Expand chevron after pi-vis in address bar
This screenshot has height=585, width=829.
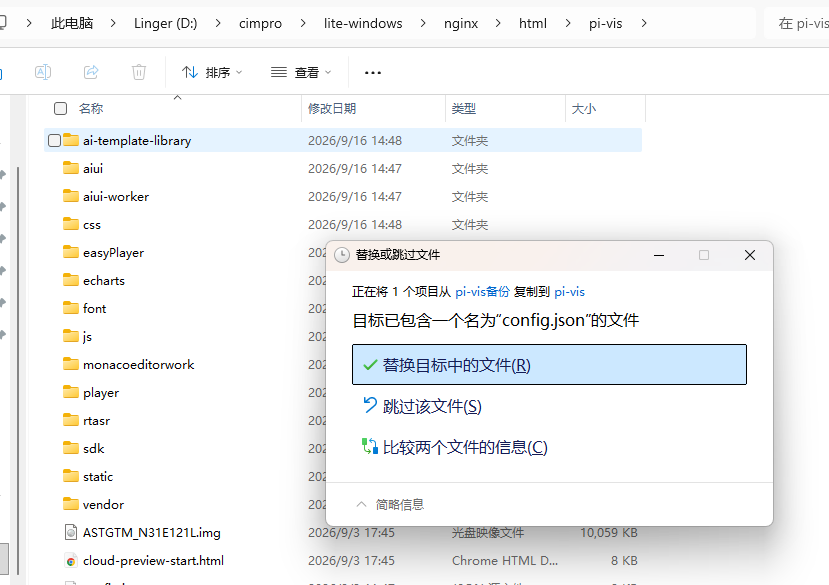pyautogui.click(x=643, y=23)
